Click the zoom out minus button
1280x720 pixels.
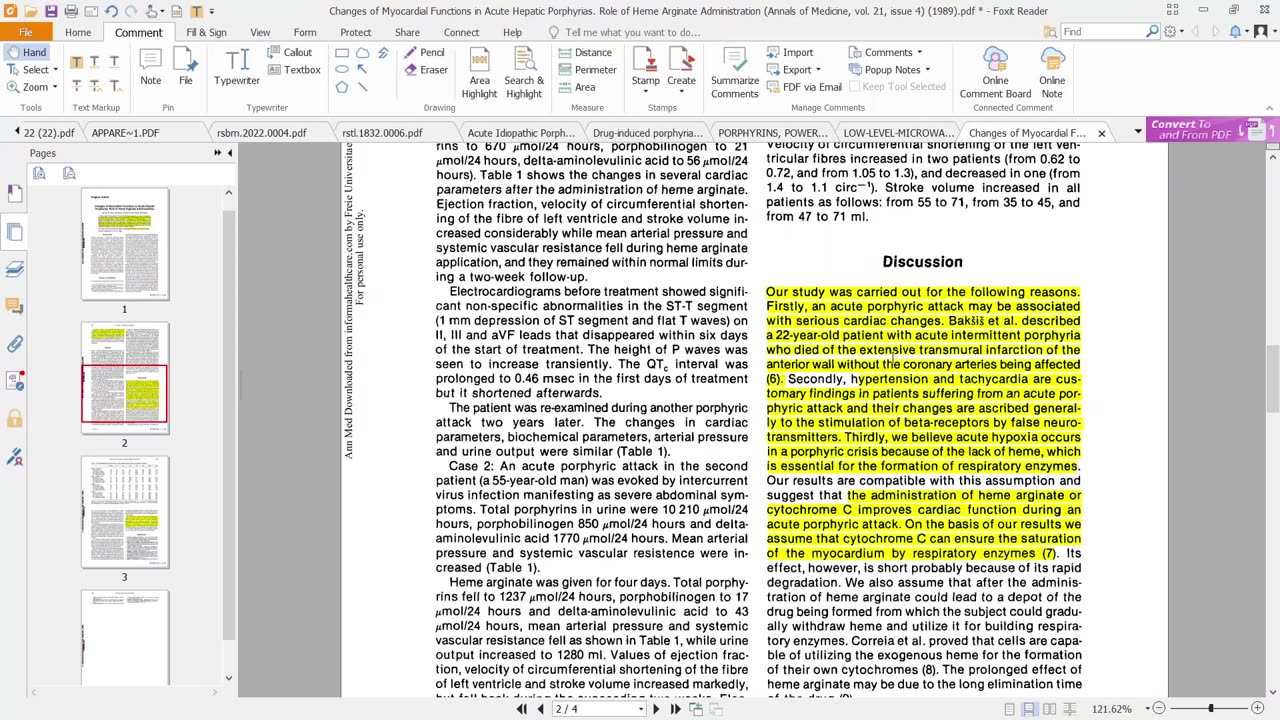pyautogui.click(x=1158, y=709)
